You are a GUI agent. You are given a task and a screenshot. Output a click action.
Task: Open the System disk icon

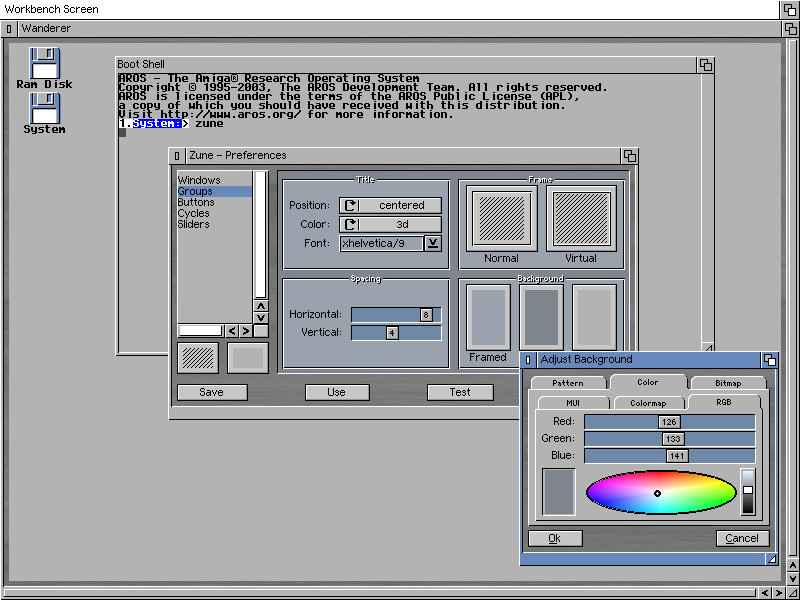click(44, 113)
